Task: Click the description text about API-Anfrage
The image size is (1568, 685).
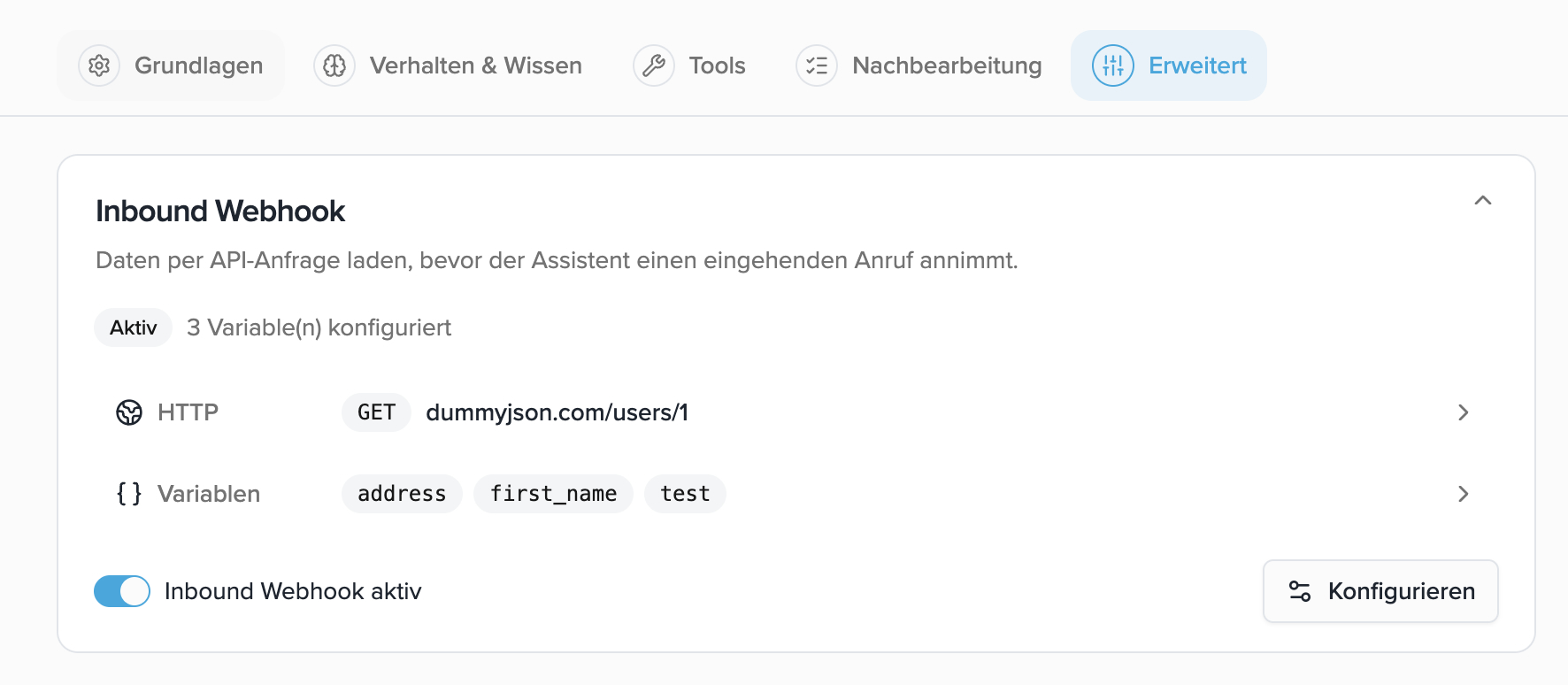Action: [557, 260]
